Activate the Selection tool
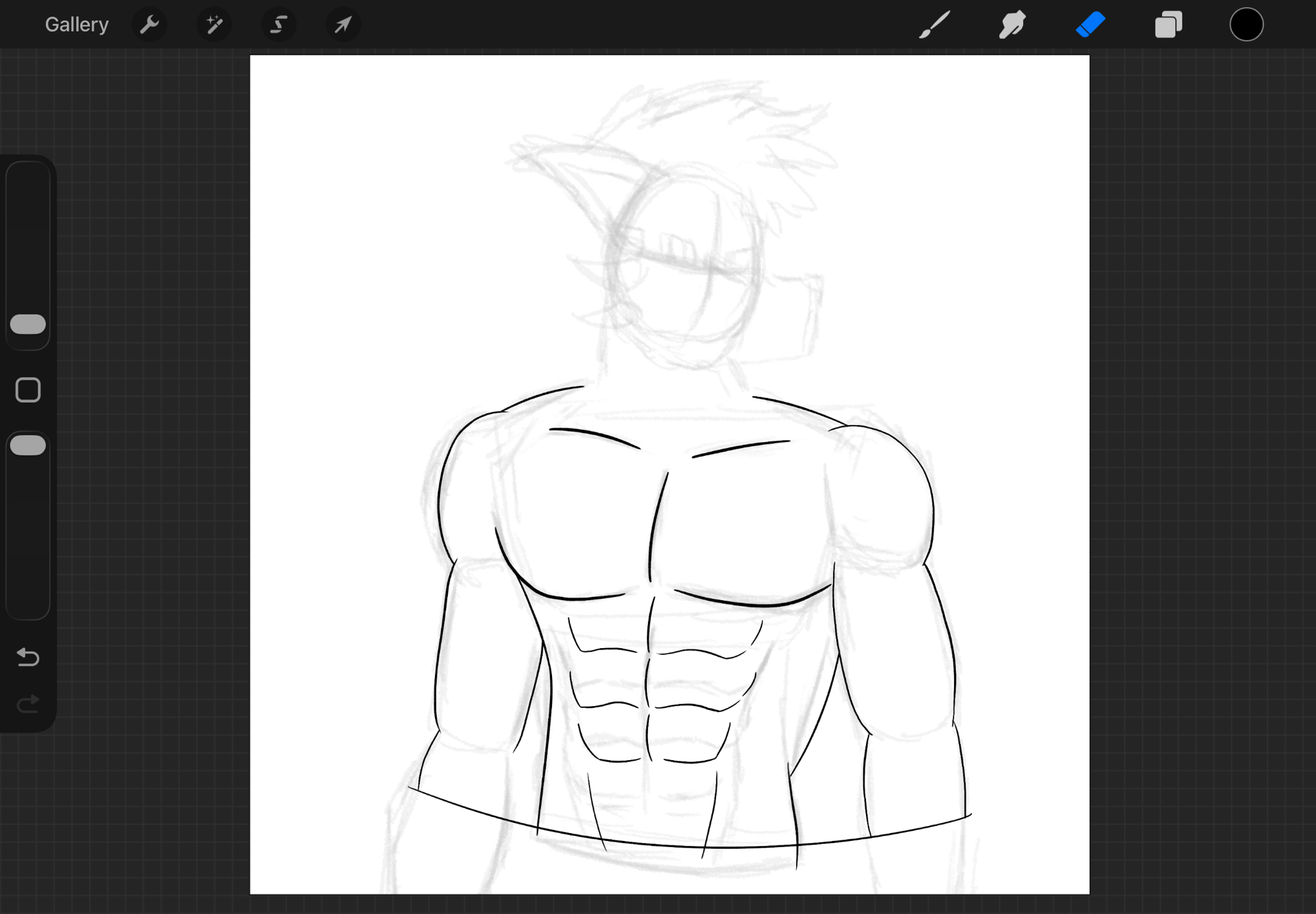This screenshot has height=914, width=1316. click(278, 25)
